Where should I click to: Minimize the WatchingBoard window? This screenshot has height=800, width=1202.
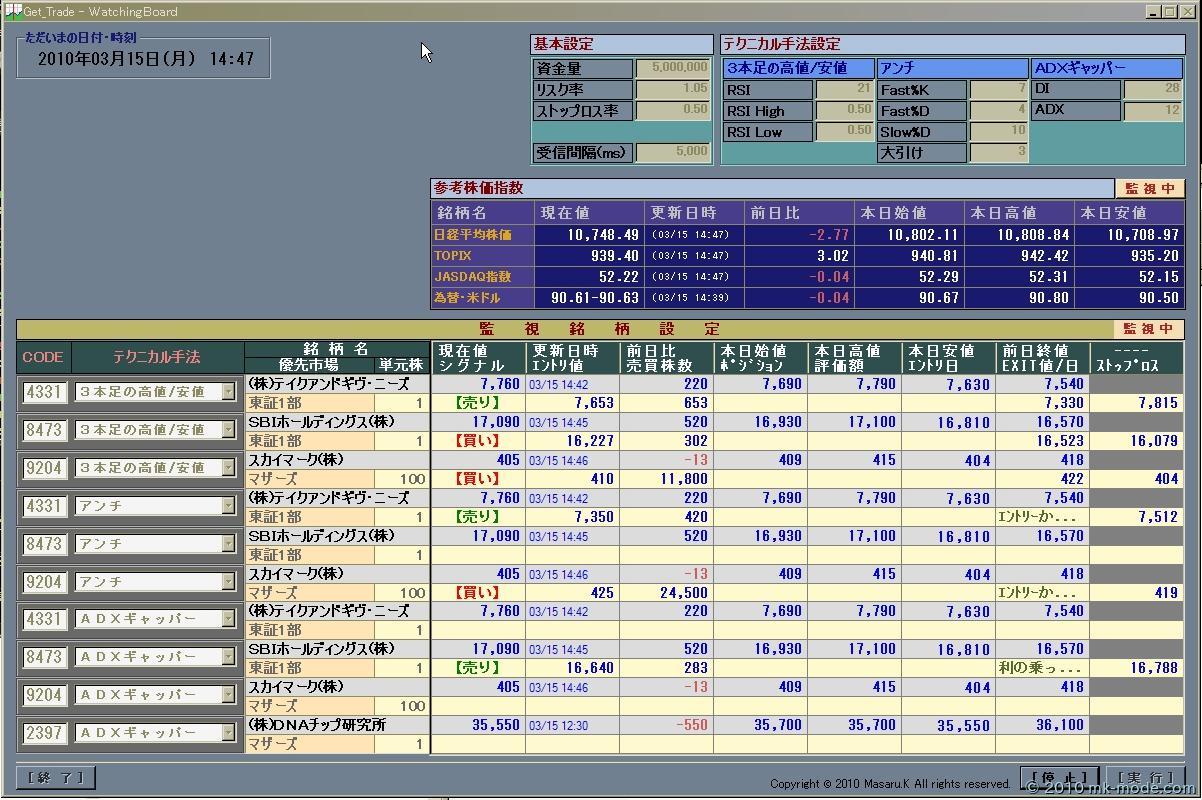(1153, 11)
